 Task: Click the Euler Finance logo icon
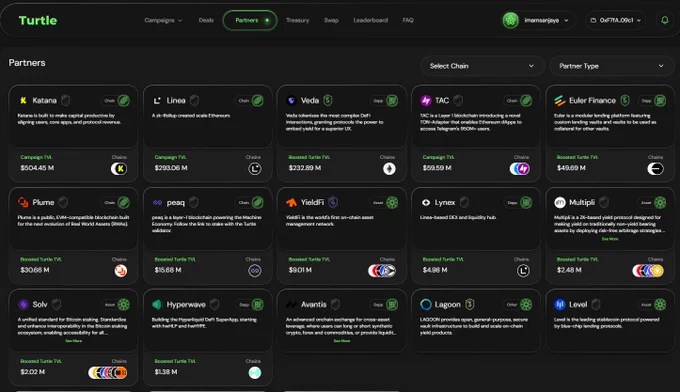(x=559, y=101)
